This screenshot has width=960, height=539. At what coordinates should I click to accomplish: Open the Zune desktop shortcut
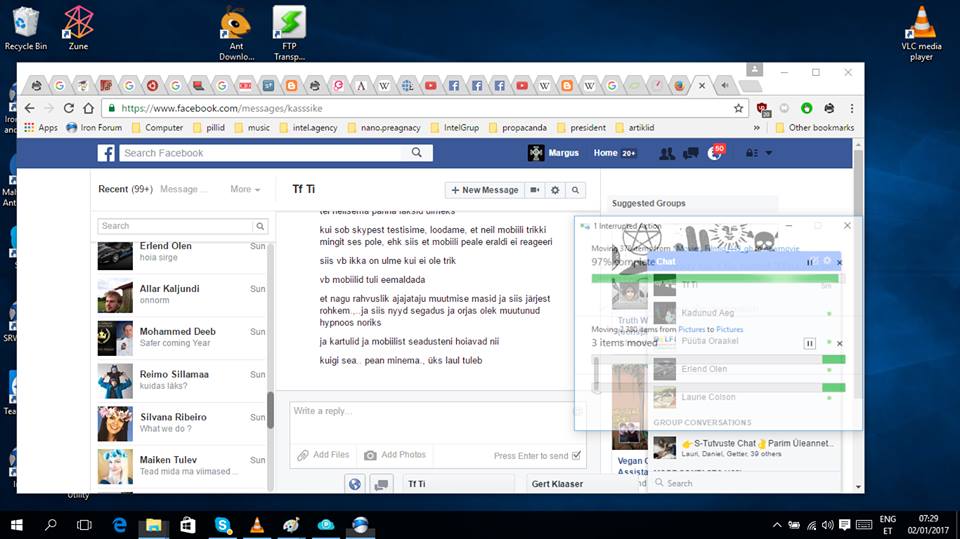coord(78,28)
